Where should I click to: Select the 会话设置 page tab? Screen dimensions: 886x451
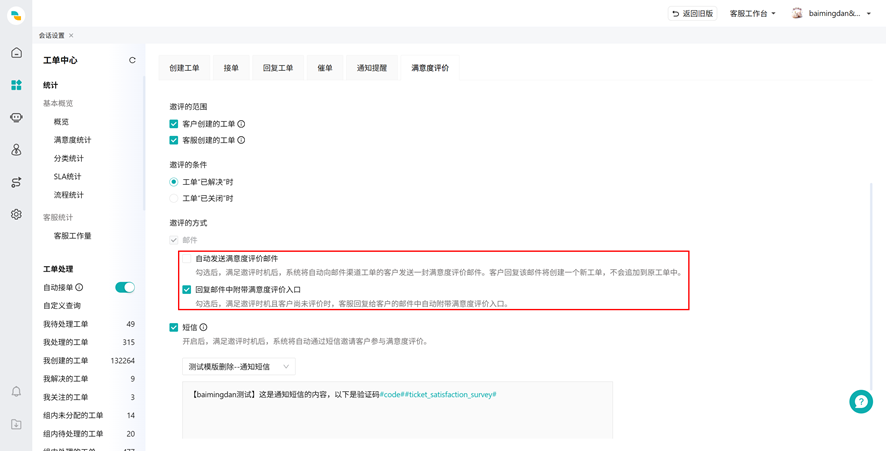(x=51, y=35)
